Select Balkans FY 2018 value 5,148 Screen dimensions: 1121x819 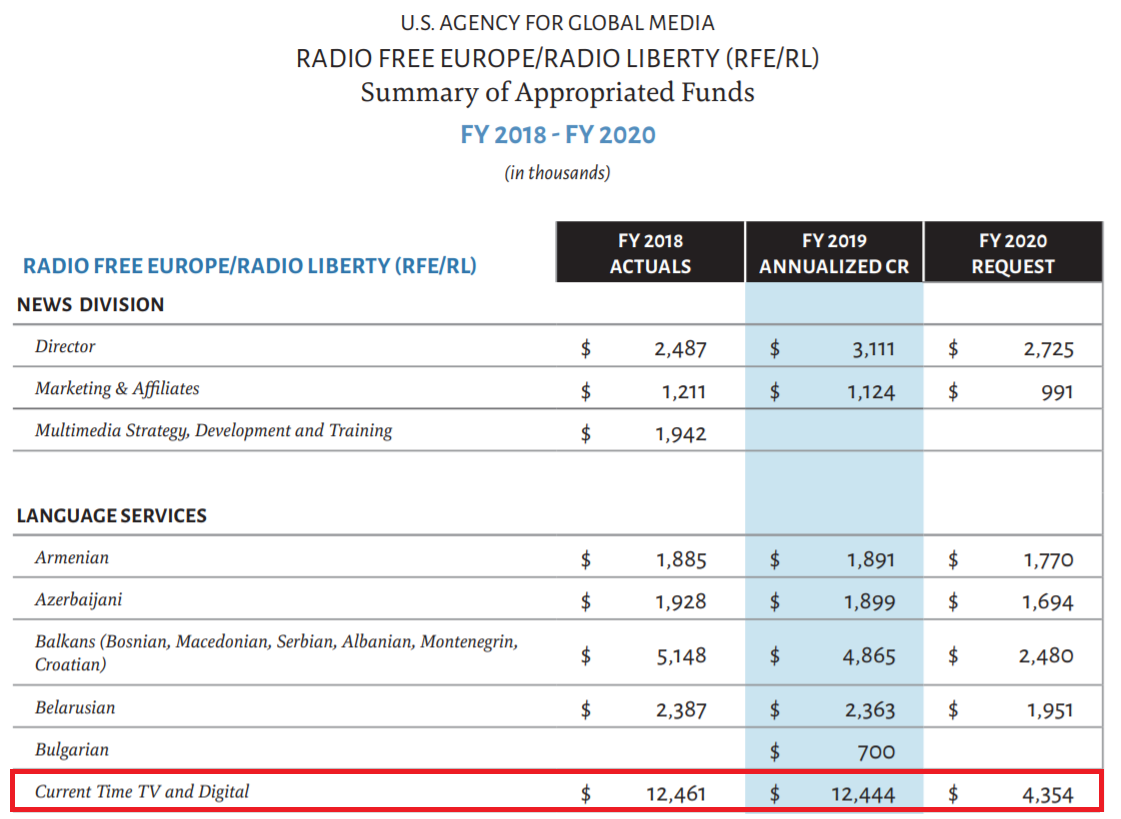coord(681,655)
